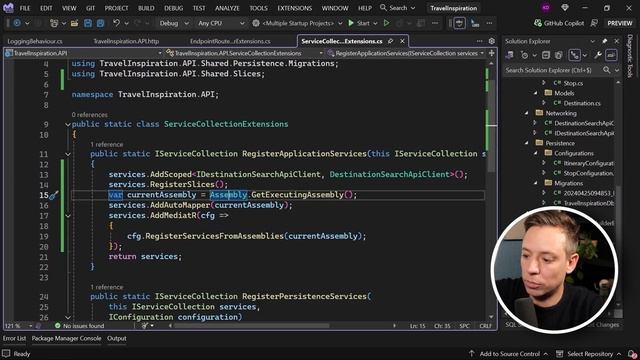The width and height of the screenshot is (640, 360).
Task: Click Solution Explorer Properties wrench icon
Action: (598, 55)
